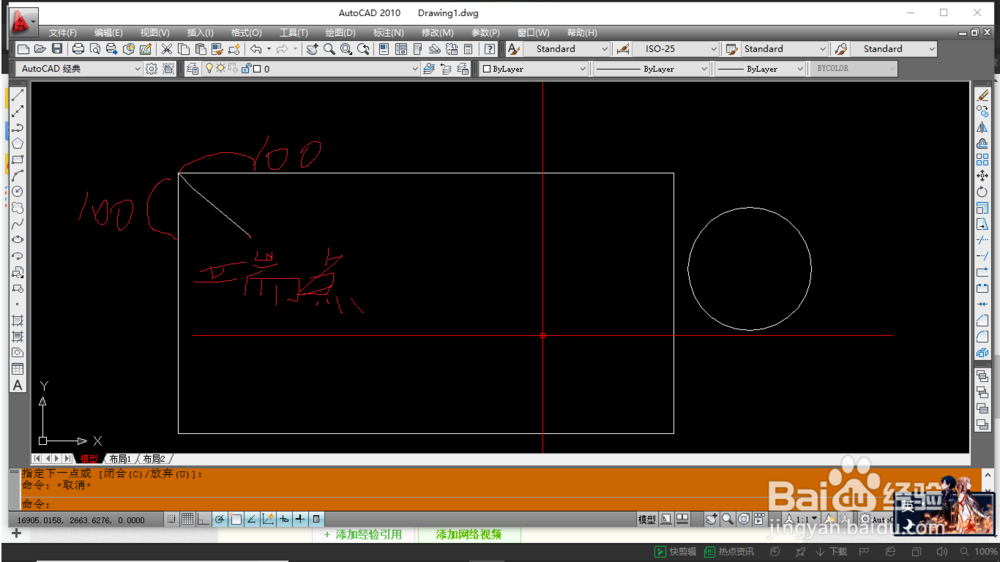Viewport: 1000px width, 562px height.
Task: Select the Polyline tool in the draw toolbar
Action: [18, 127]
